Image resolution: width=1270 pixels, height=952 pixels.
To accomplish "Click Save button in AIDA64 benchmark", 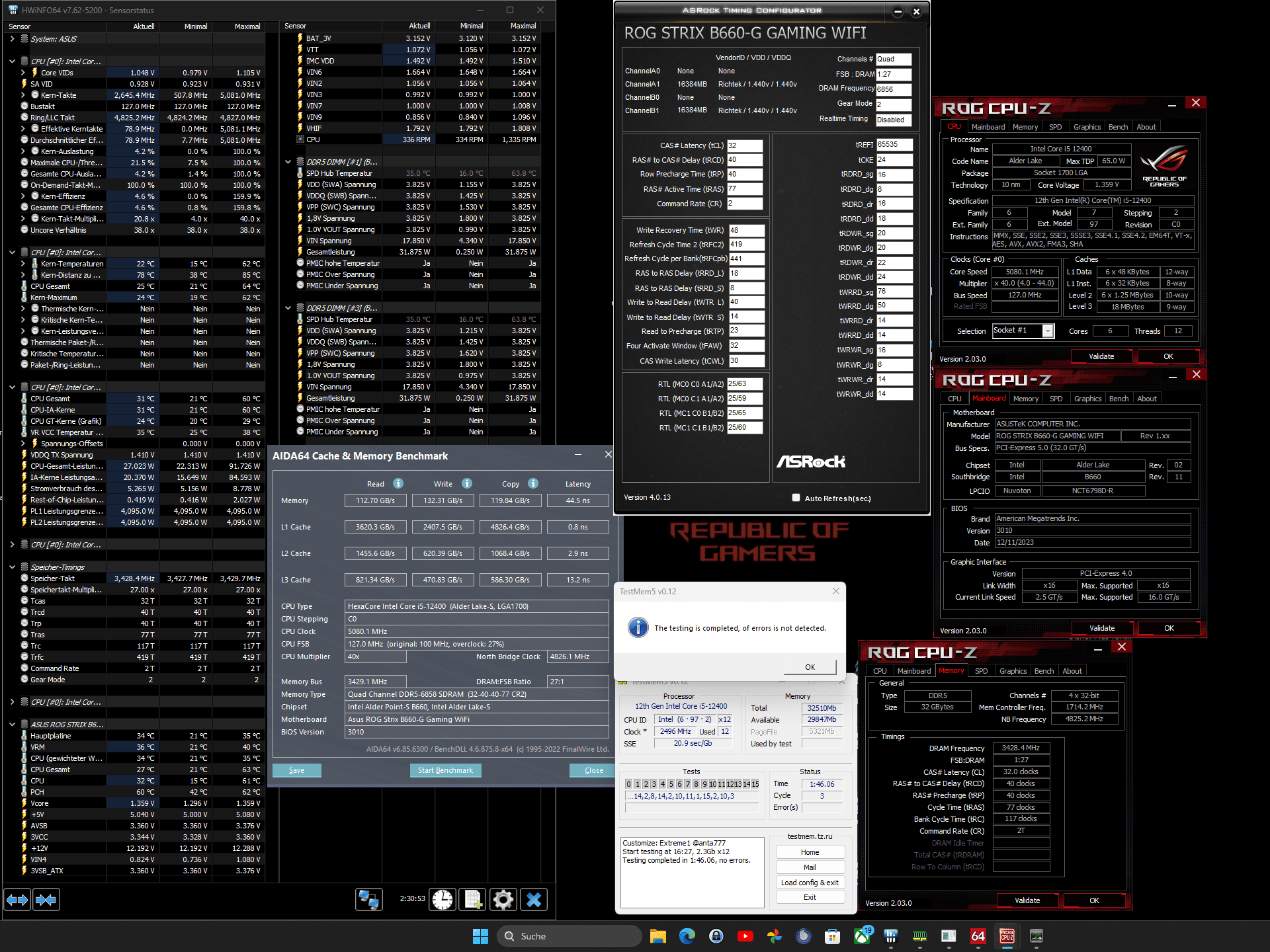I will 296,770.
